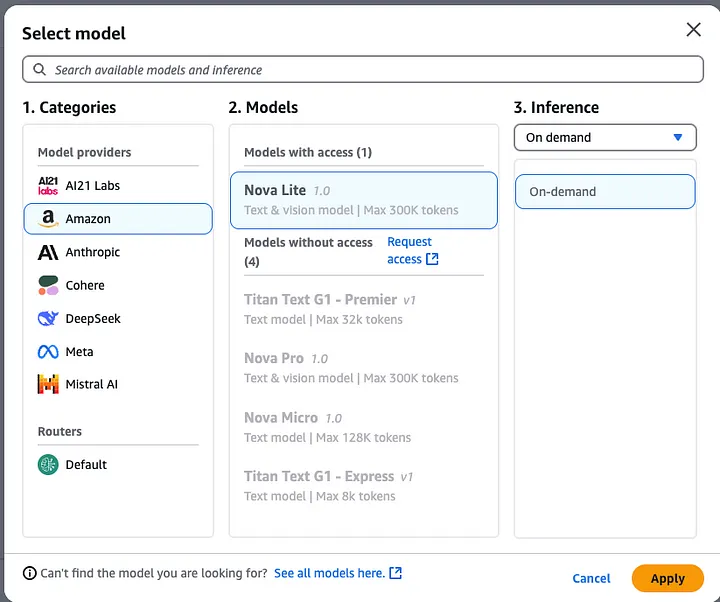Image resolution: width=720 pixels, height=602 pixels.
Task: Click the magnifier icon in search box
Action: pyautogui.click(x=39, y=69)
